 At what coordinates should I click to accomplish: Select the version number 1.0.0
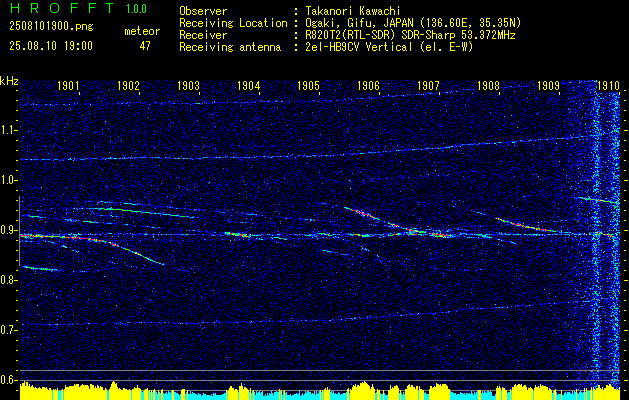136,9
